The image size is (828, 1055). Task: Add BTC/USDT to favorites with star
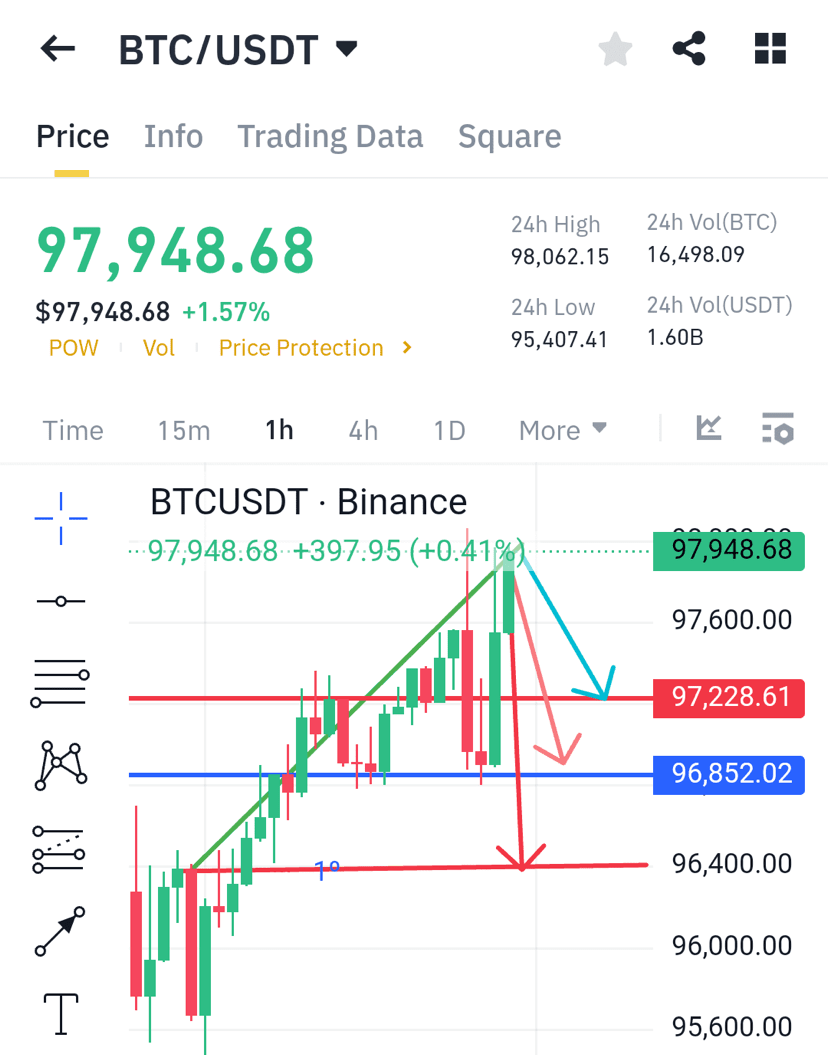615,49
